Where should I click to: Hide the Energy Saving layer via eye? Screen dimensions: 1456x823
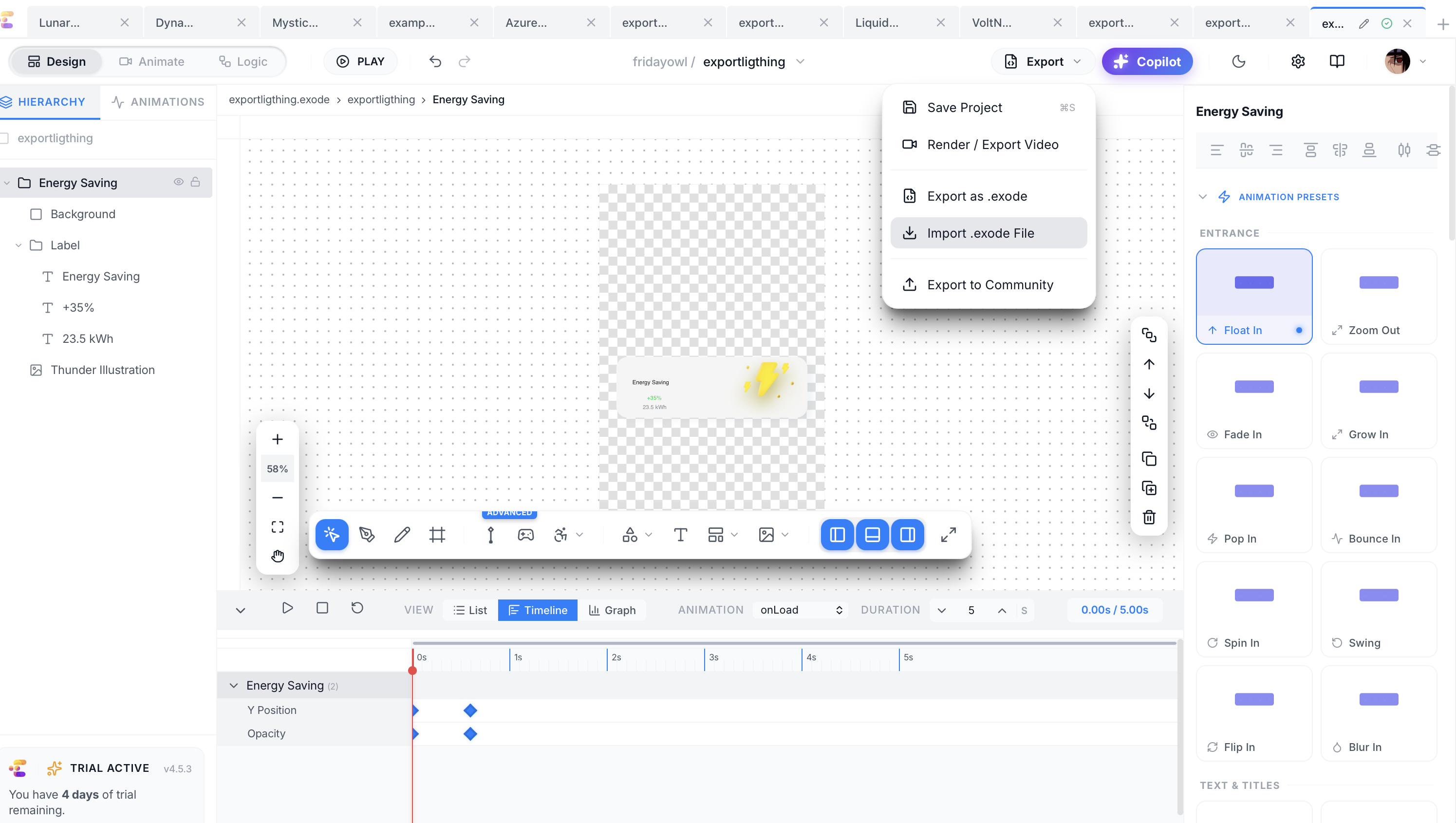point(178,182)
